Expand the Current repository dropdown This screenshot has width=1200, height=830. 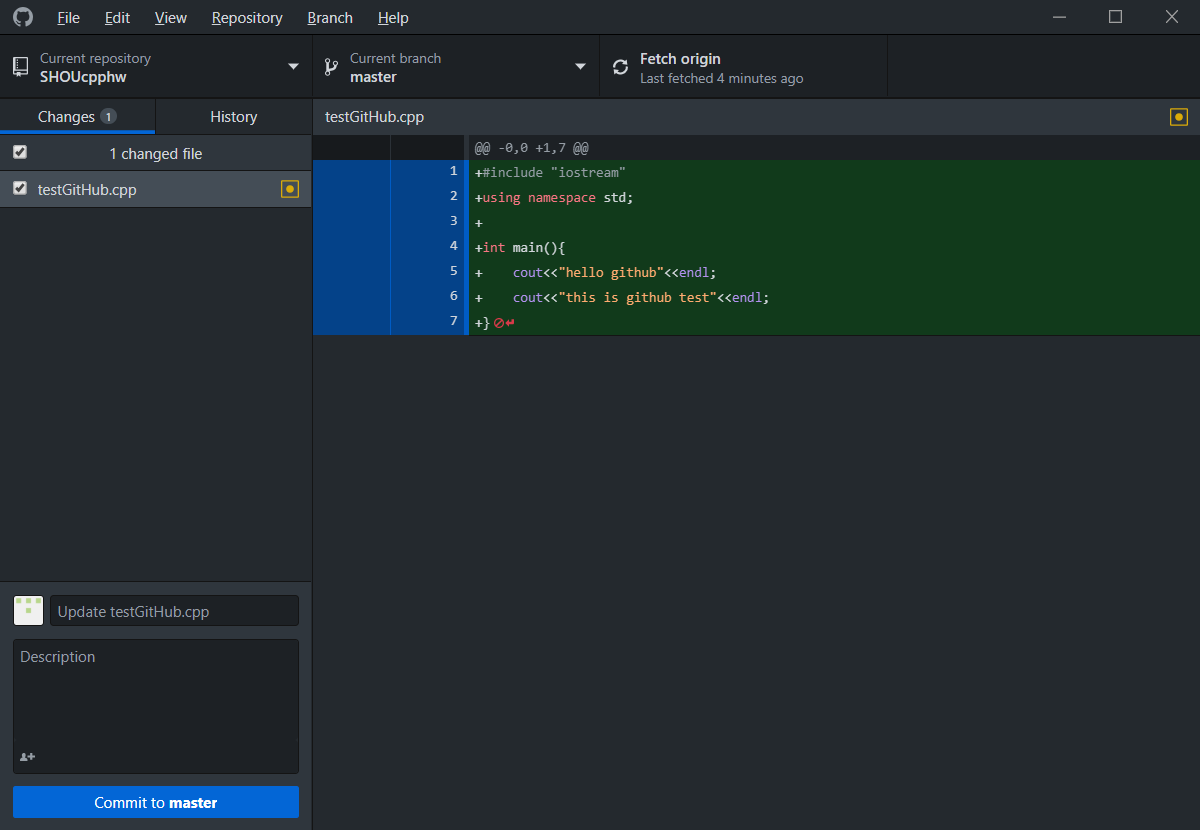(x=156, y=67)
